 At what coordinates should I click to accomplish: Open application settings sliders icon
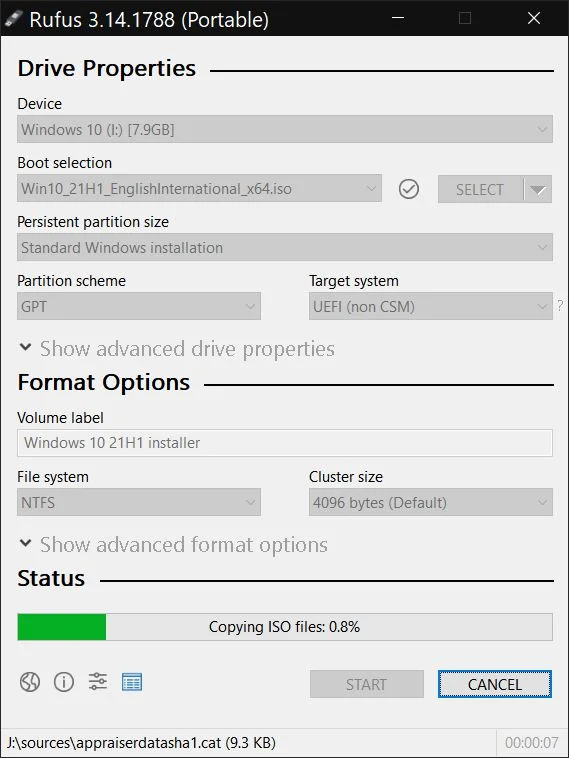click(98, 682)
